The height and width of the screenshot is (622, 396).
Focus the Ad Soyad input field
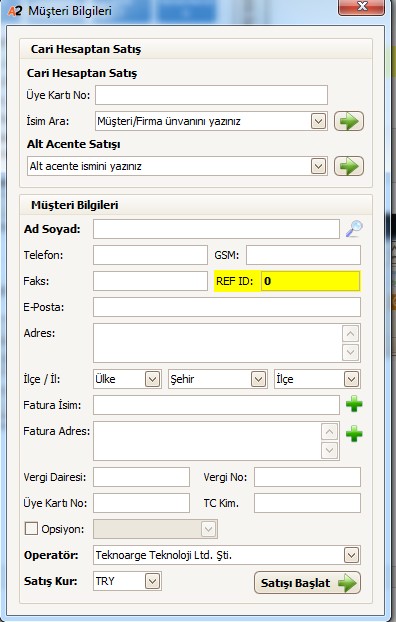coord(216,229)
